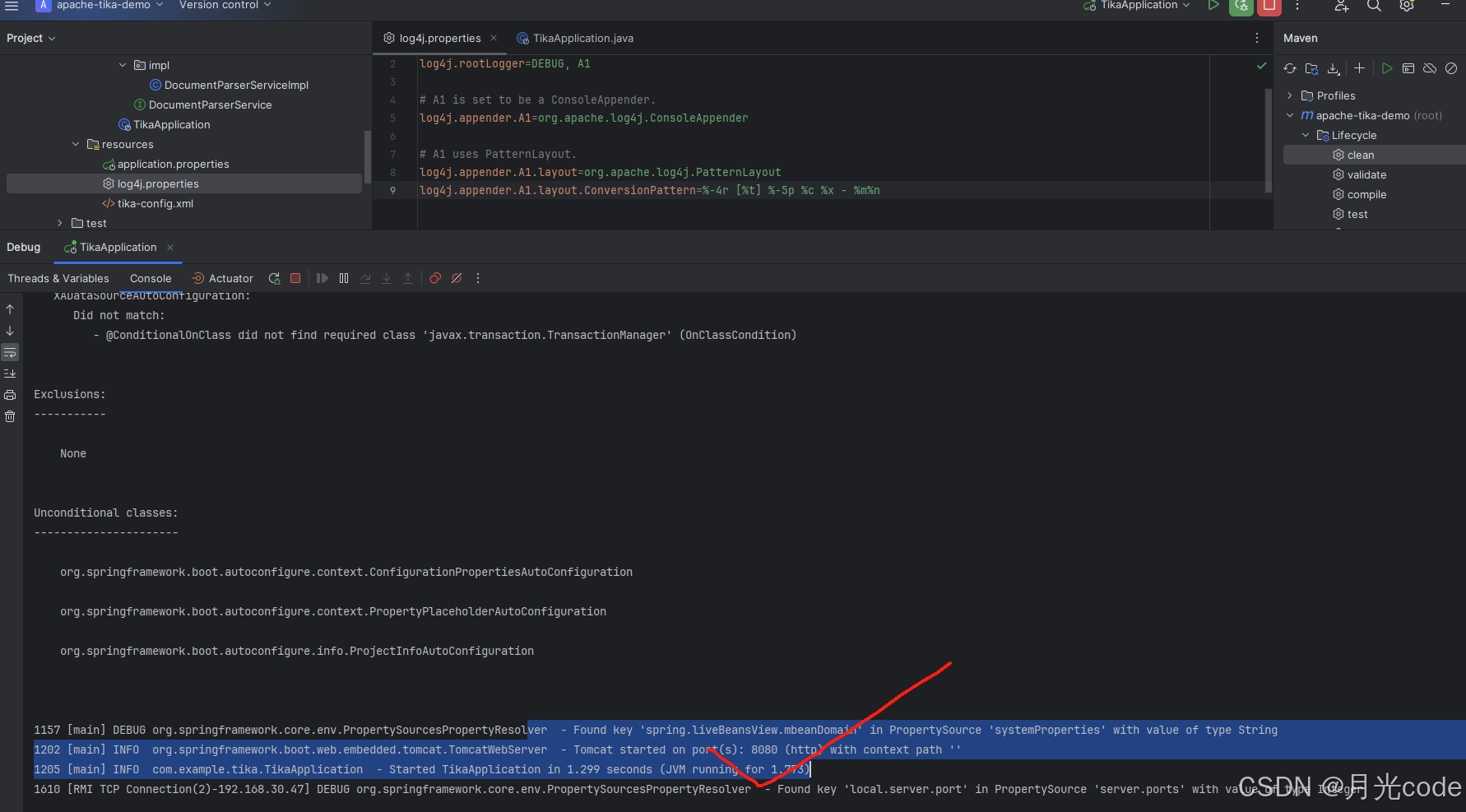Open the More actions menu in the top toolbar
The image size is (1466, 812).
1297,6
